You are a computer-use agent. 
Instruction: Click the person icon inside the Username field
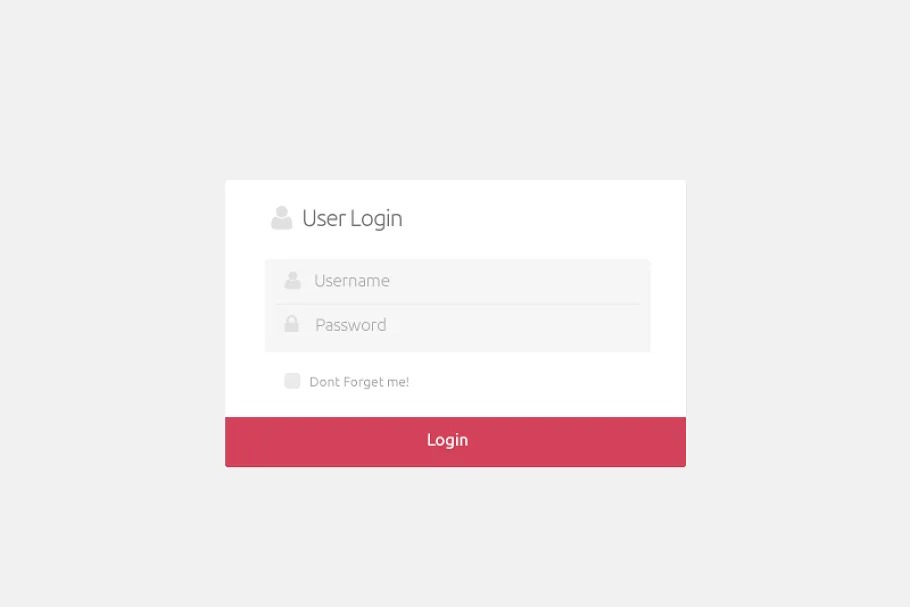click(292, 280)
